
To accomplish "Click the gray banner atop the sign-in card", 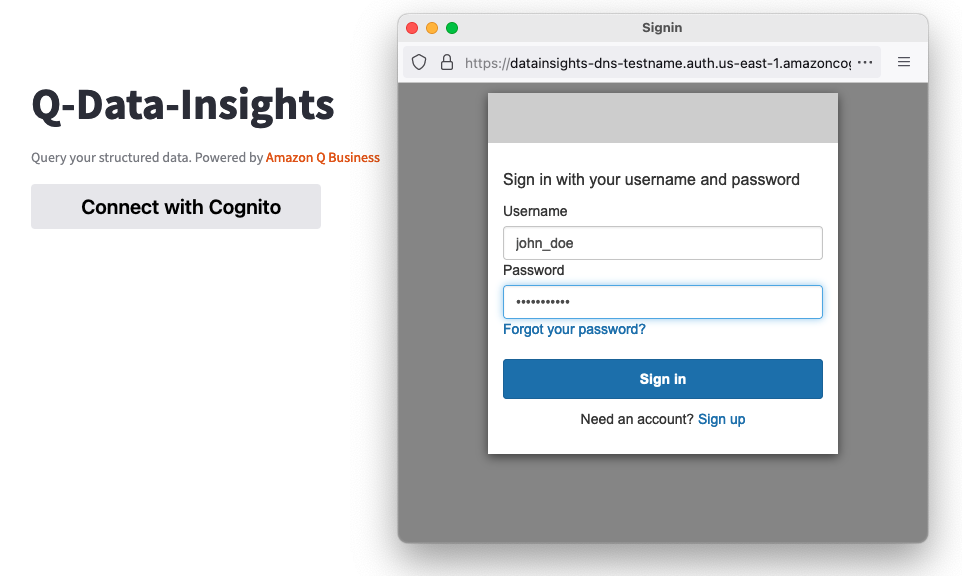I will point(662,118).
